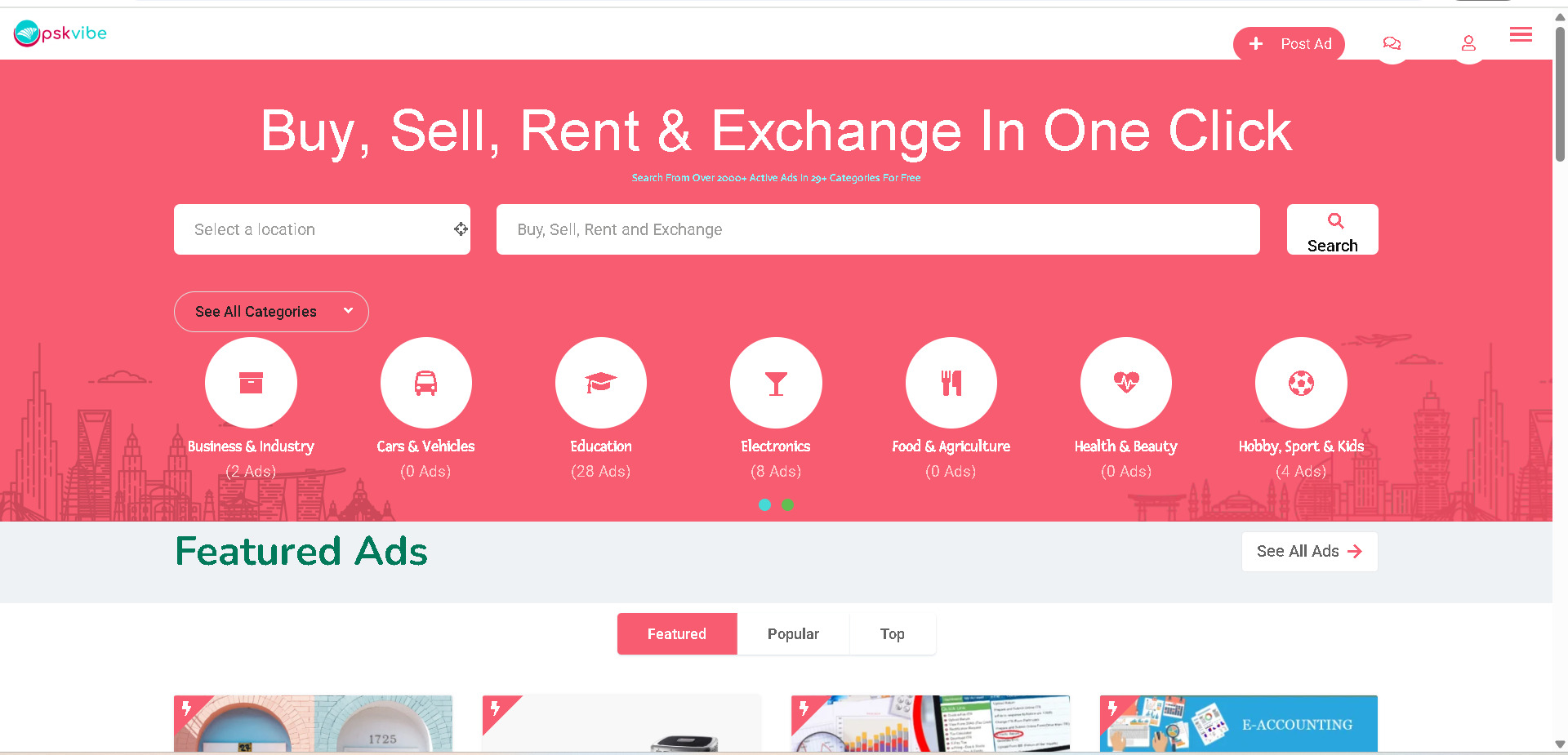The height and width of the screenshot is (755, 1568).
Task: Open the chat messages icon
Action: (x=1392, y=44)
